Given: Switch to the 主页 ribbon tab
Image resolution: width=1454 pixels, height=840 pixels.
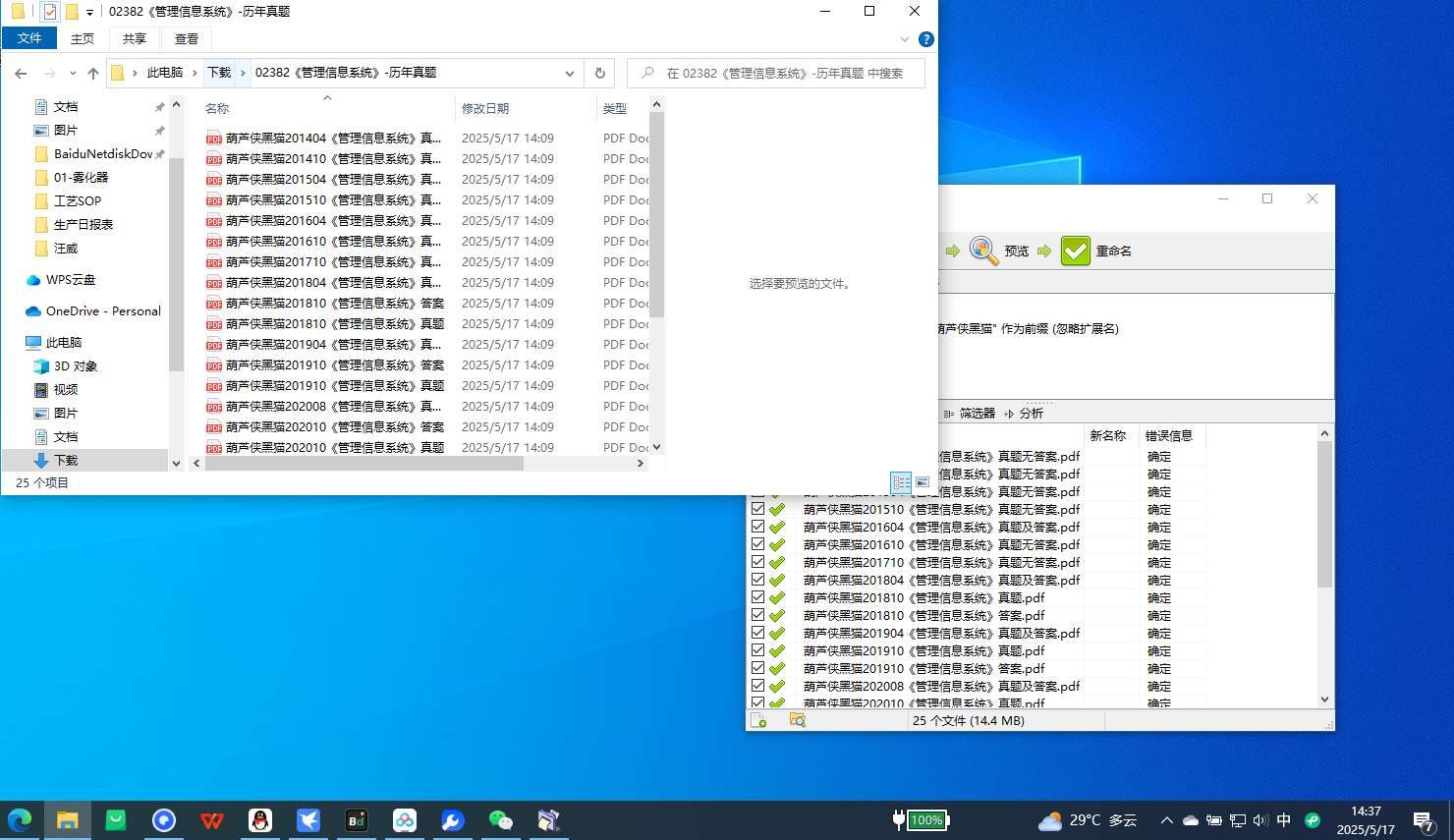Looking at the screenshot, I should (x=83, y=39).
